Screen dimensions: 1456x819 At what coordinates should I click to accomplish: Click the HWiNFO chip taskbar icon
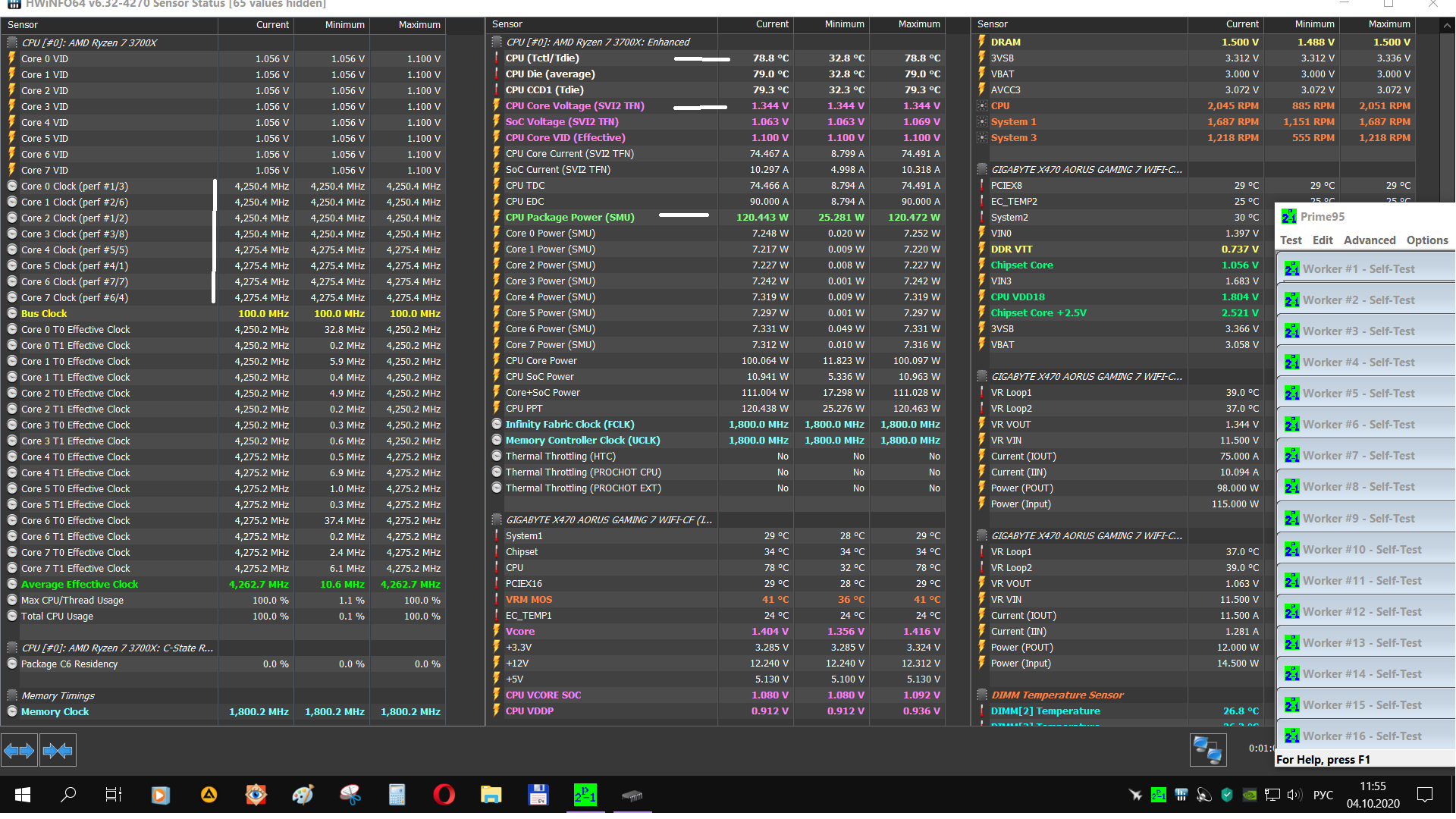(x=632, y=795)
